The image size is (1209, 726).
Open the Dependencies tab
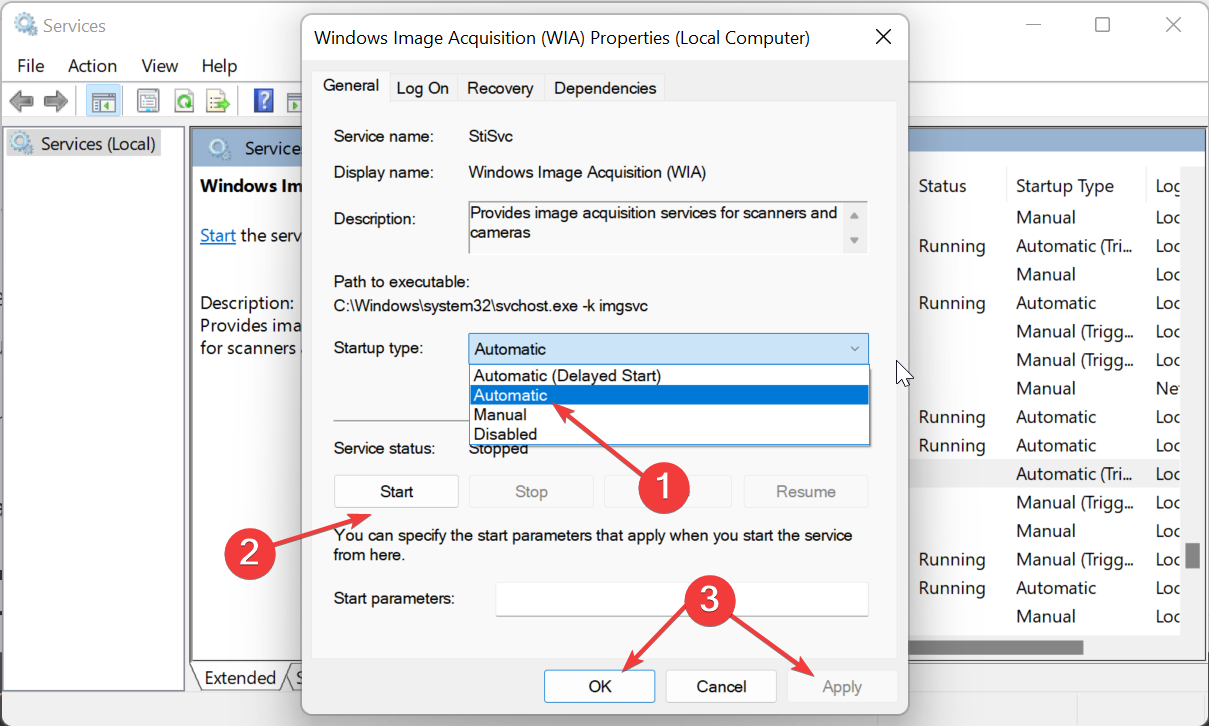[605, 88]
